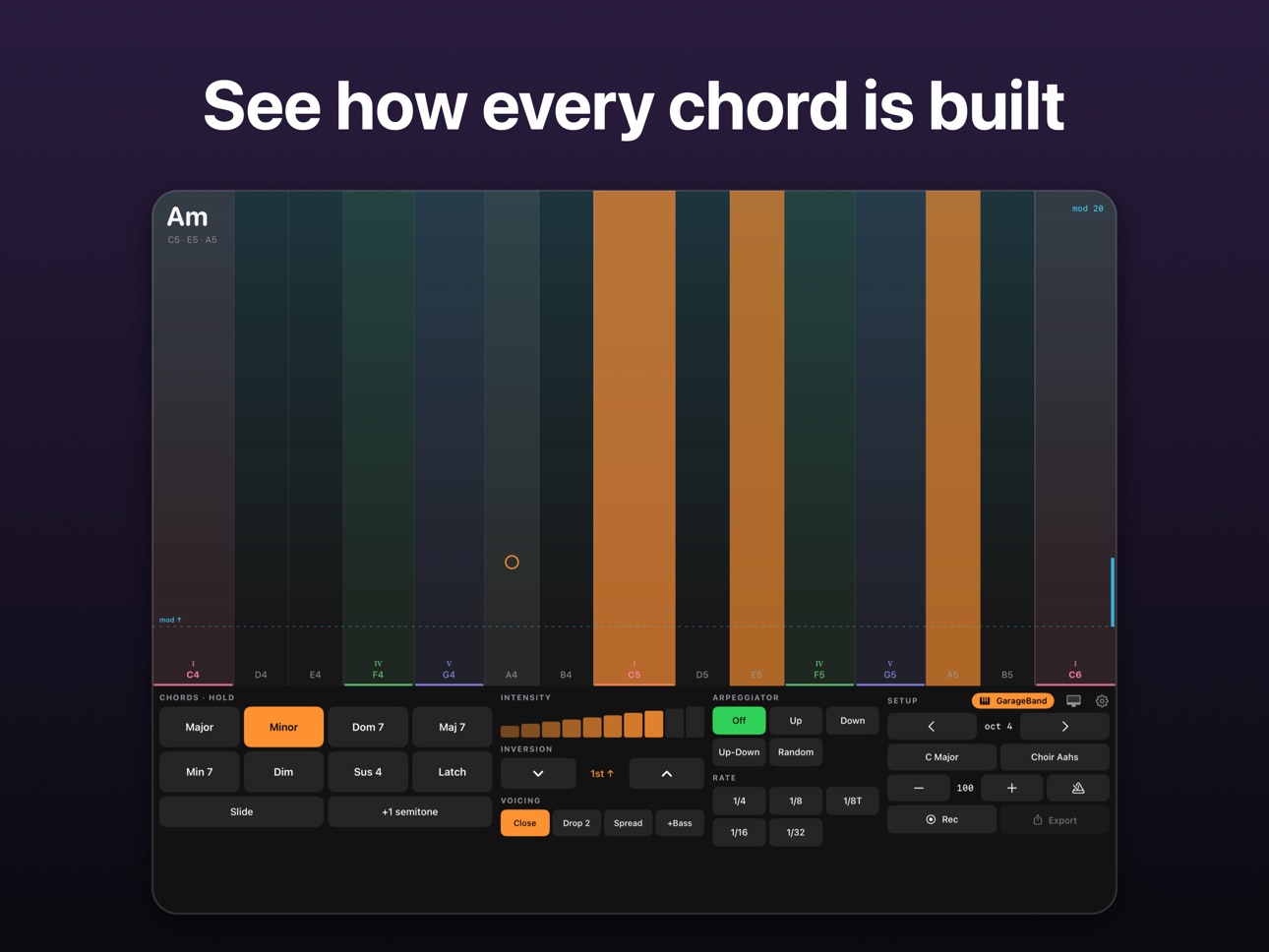
Task: Raise the inversion with up chevron
Action: [667, 774]
